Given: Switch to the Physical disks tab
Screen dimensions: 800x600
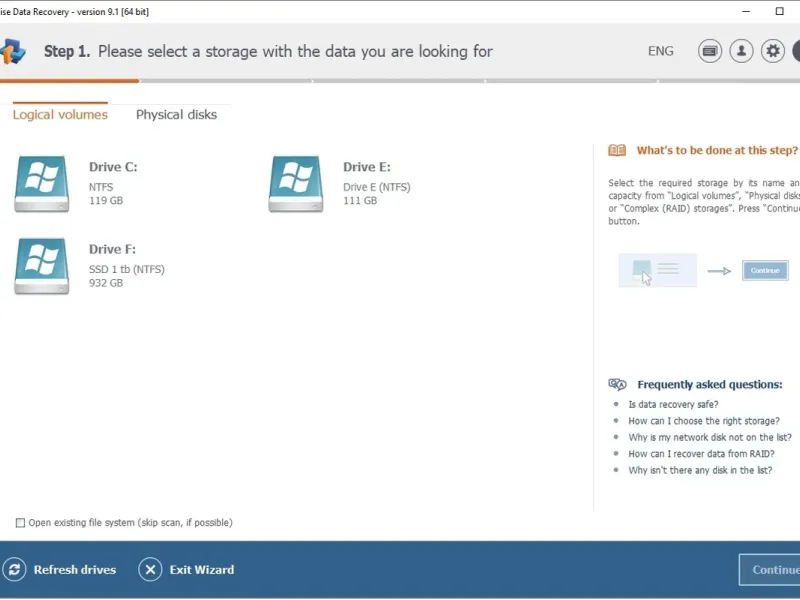Looking at the screenshot, I should click(176, 115).
